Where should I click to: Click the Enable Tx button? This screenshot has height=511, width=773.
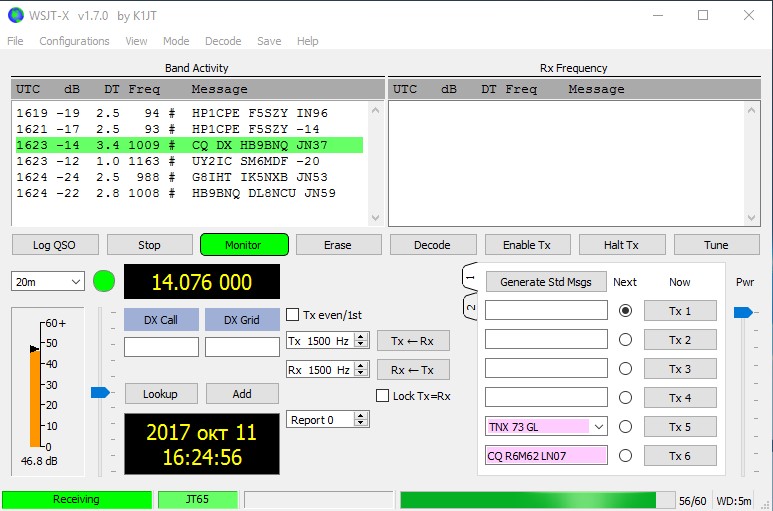(x=527, y=245)
